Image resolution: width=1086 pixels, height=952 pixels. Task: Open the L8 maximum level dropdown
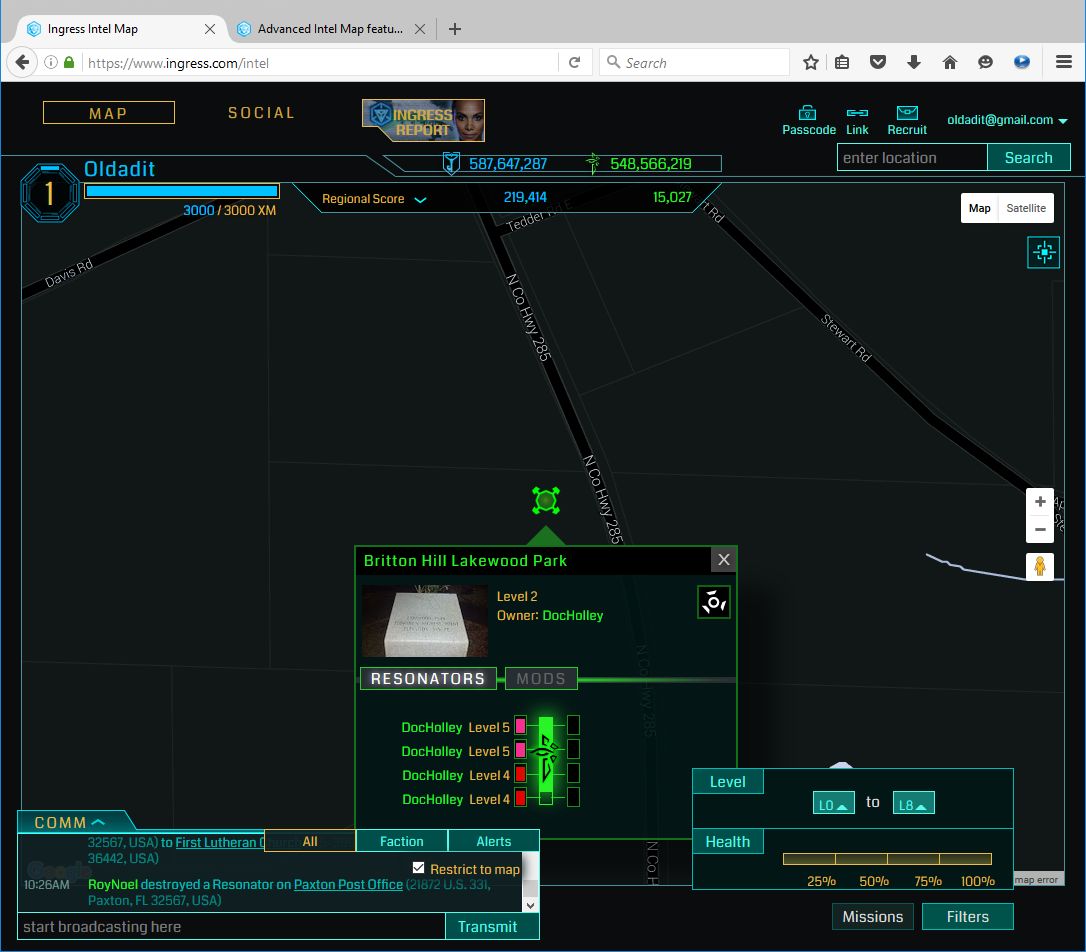point(913,804)
